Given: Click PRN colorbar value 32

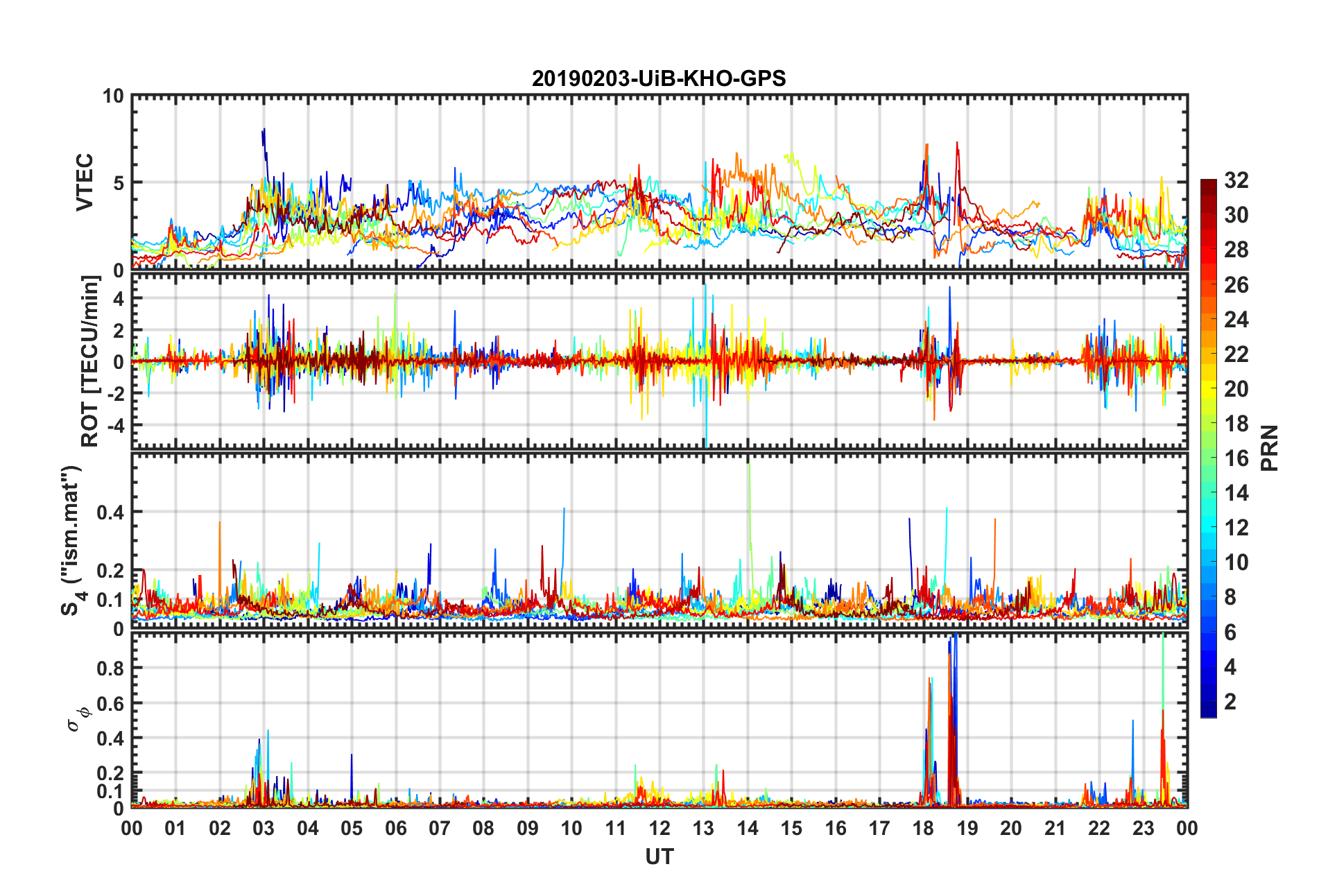Looking at the screenshot, I should coord(1236,180).
